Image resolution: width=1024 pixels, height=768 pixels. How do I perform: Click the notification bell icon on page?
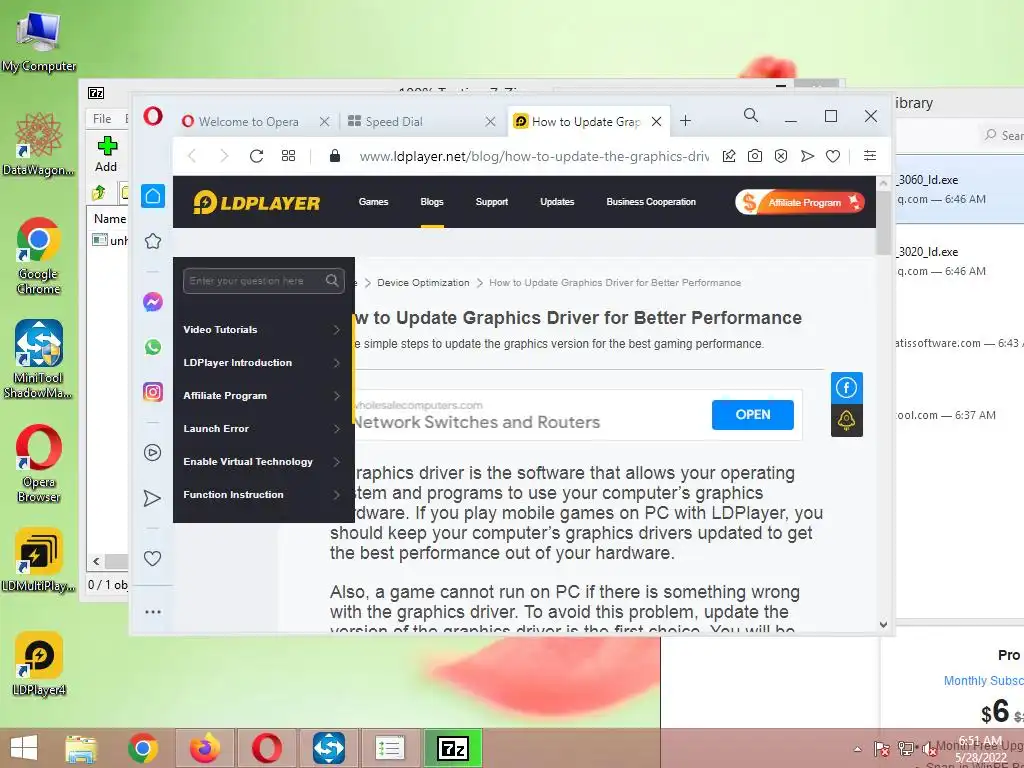click(x=847, y=420)
